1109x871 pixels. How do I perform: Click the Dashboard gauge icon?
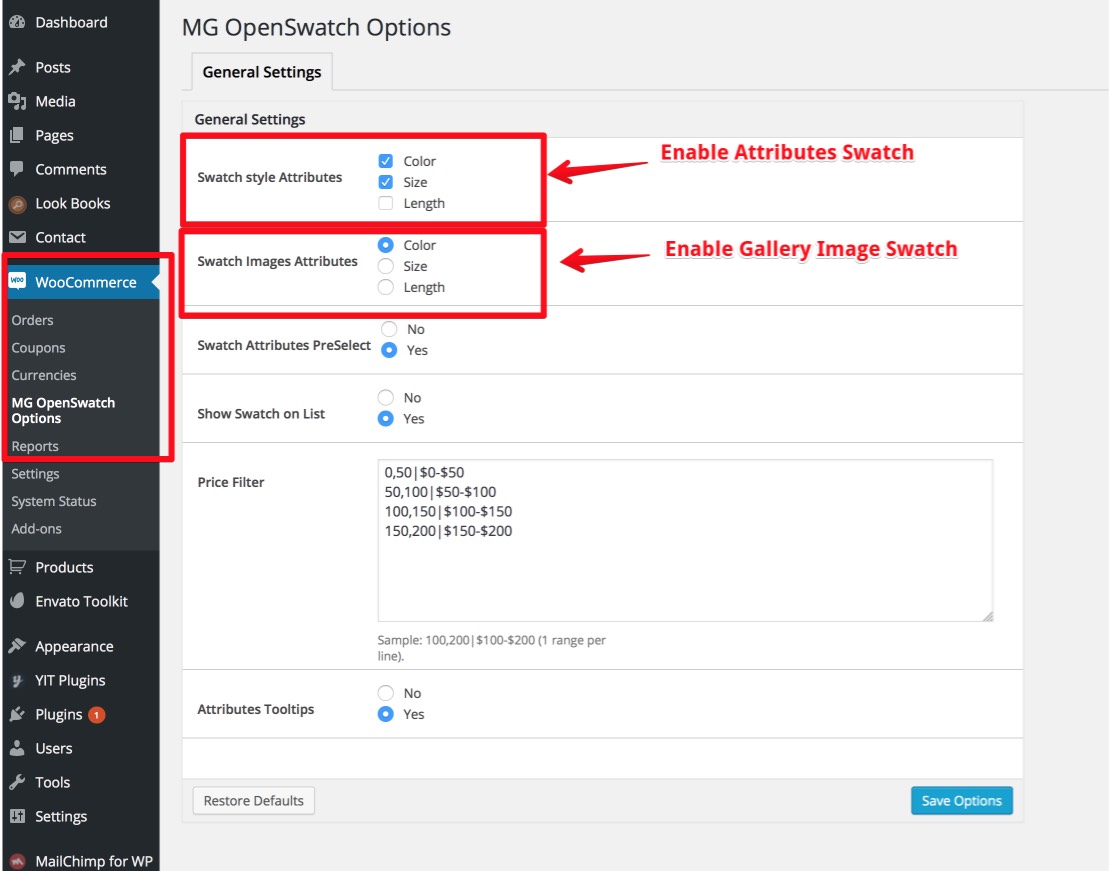click(17, 22)
